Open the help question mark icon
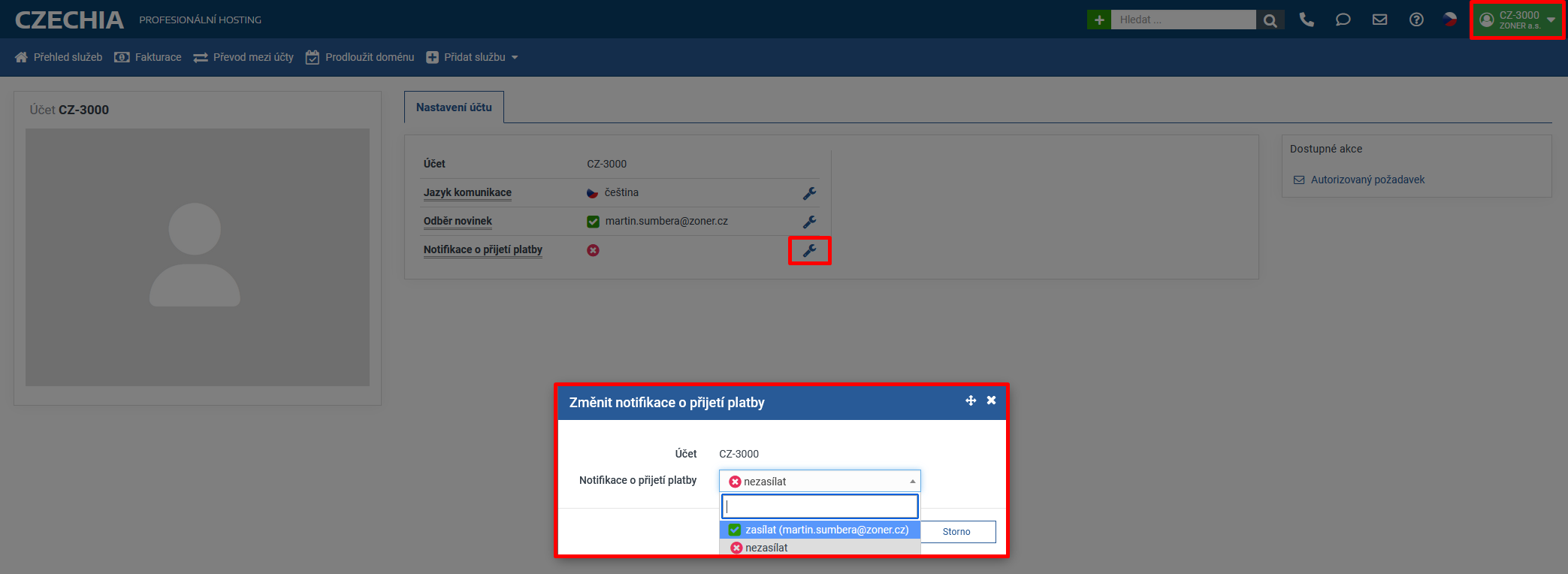 [1416, 20]
